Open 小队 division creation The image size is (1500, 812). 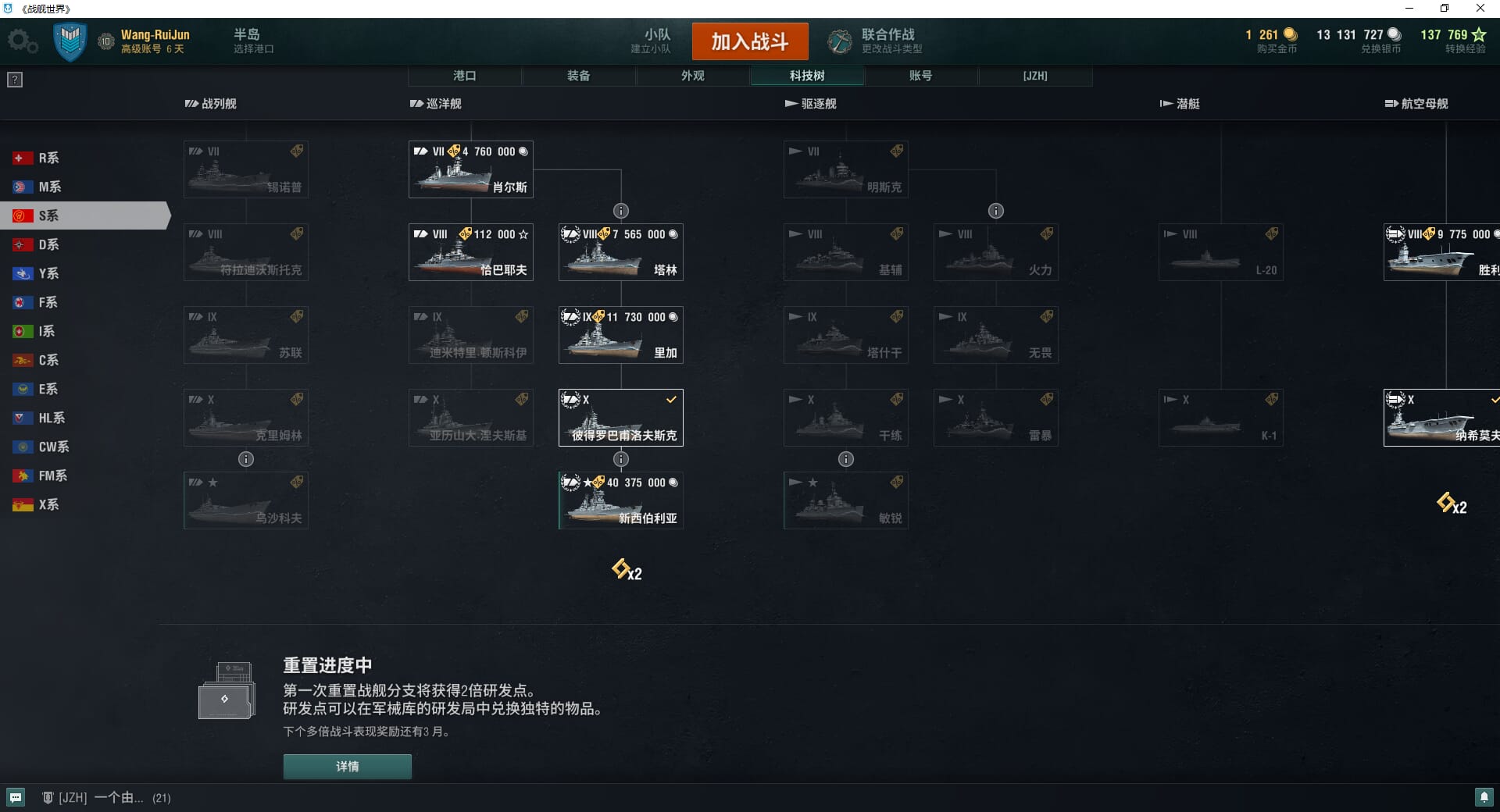651,41
